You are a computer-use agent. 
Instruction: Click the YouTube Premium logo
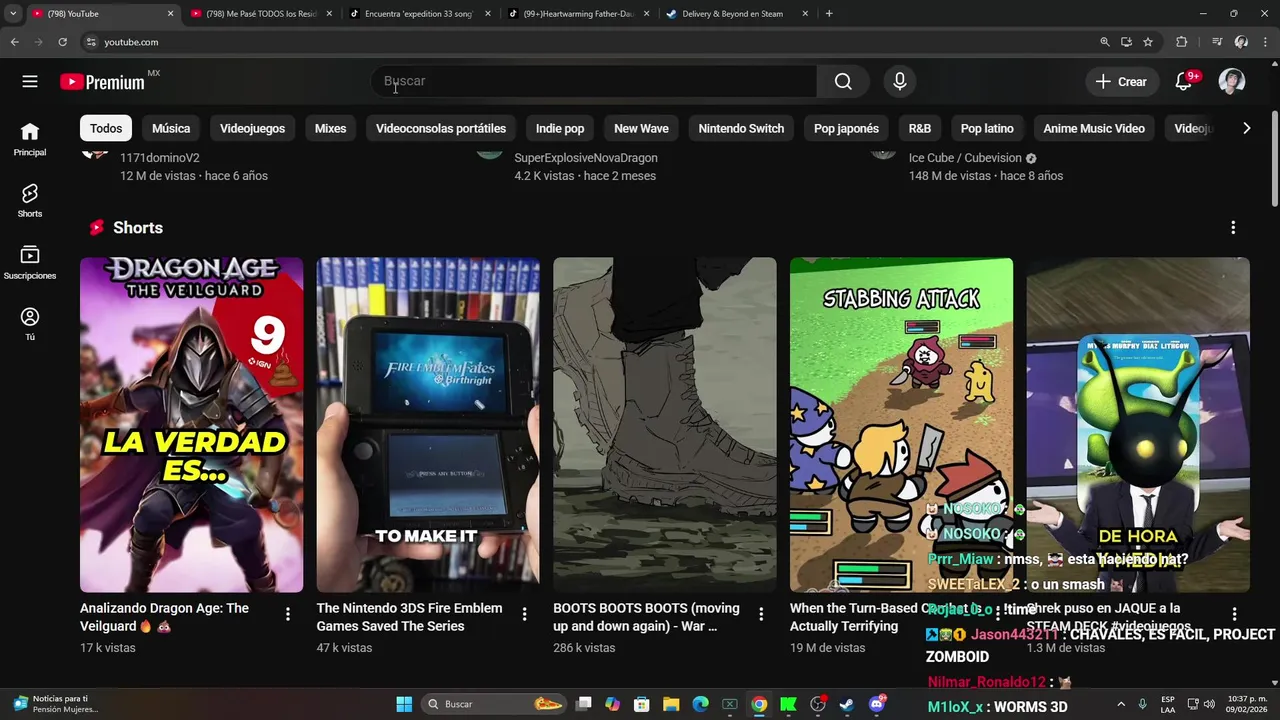(x=102, y=82)
